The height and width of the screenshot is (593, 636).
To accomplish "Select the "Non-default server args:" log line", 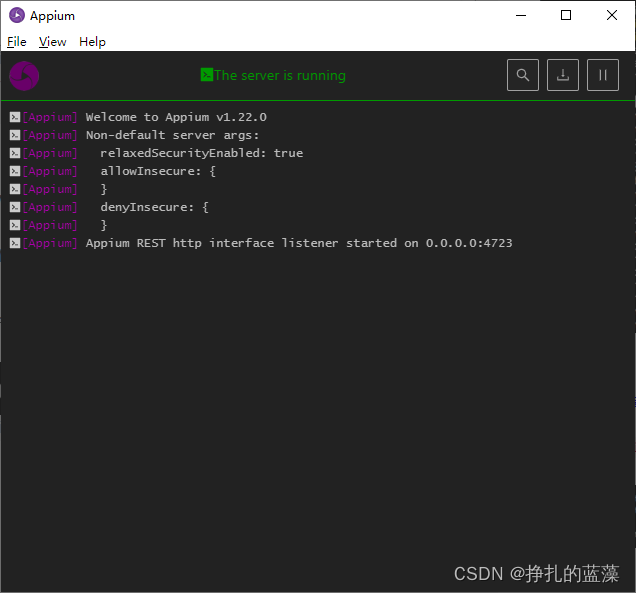I will tap(172, 135).
